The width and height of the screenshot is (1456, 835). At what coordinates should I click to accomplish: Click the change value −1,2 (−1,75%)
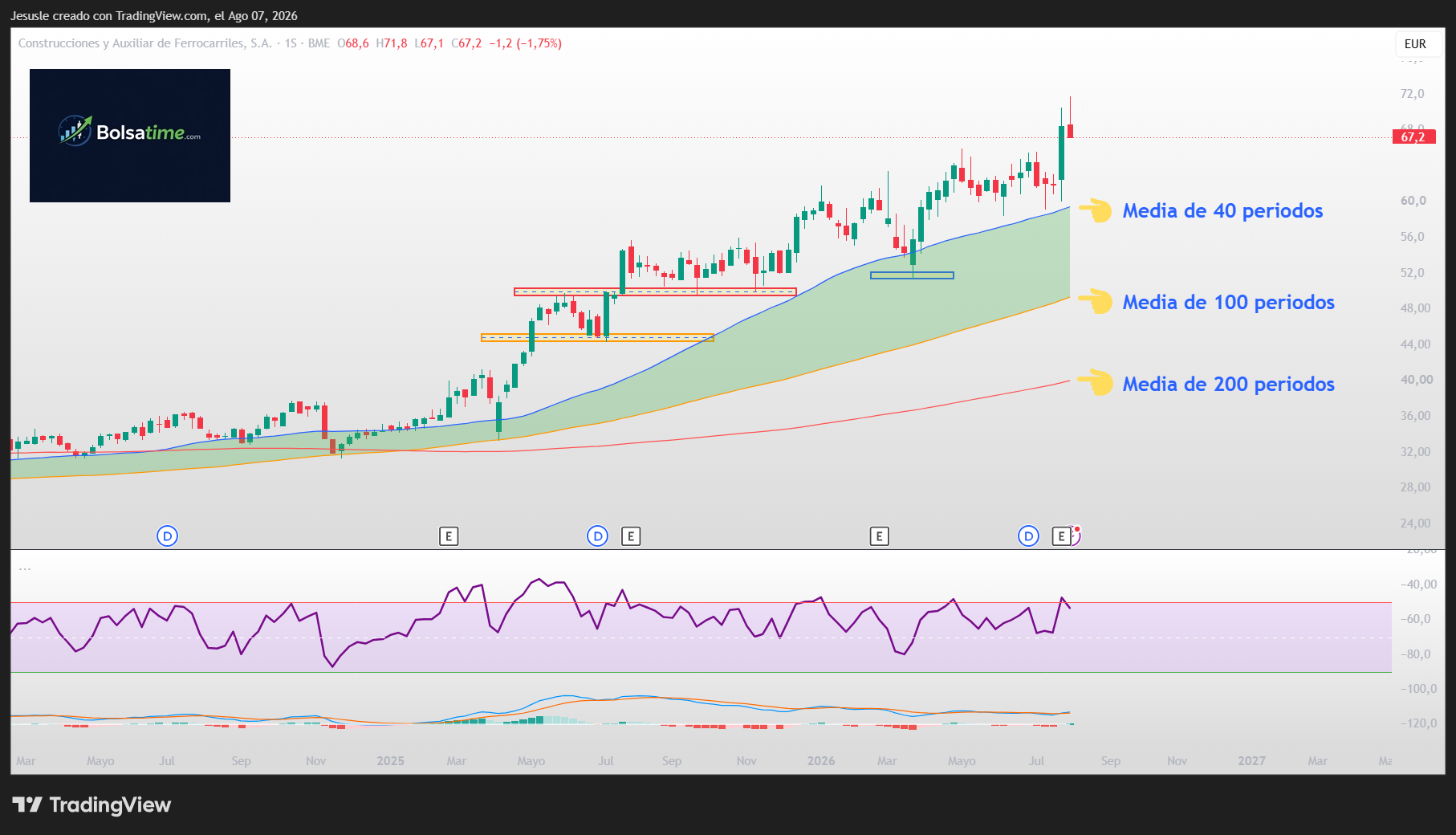pos(526,43)
